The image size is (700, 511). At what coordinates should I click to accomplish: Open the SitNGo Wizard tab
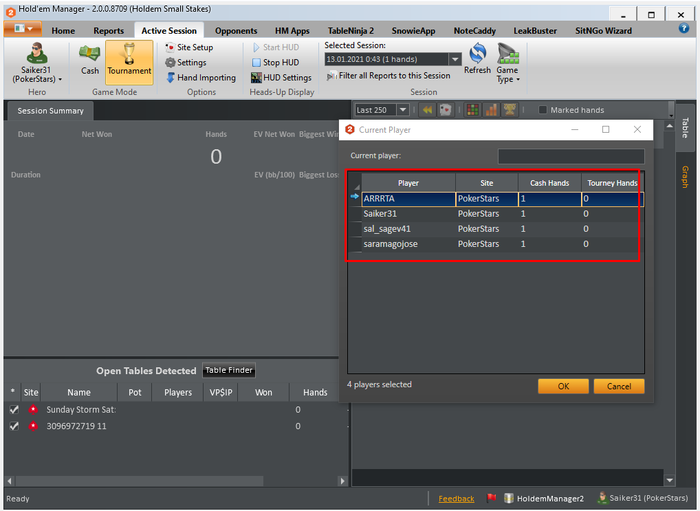[603, 31]
